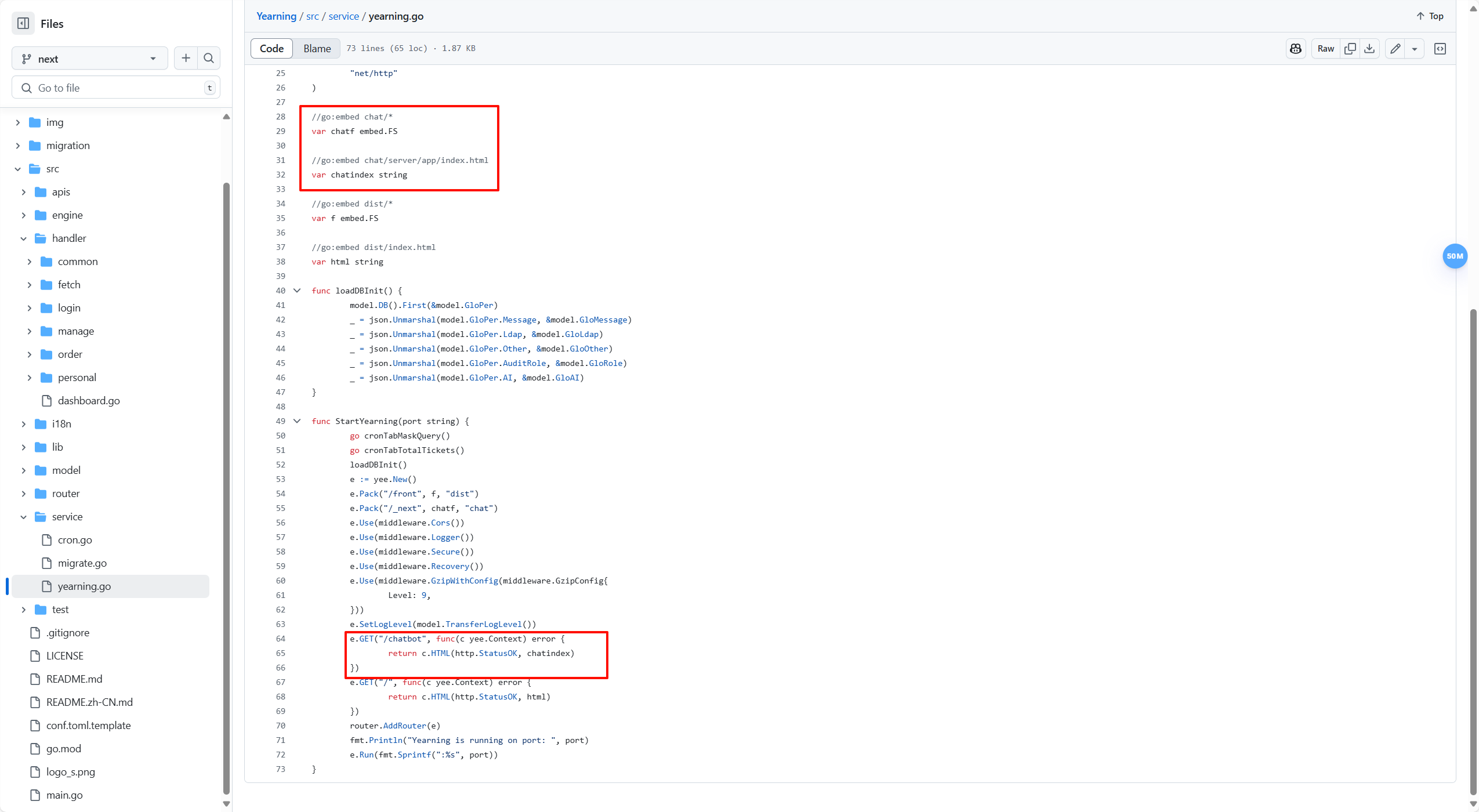The height and width of the screenshot is (812, 1479).
Task: Collapse the service folder
Action: click(x=24, y=517)
